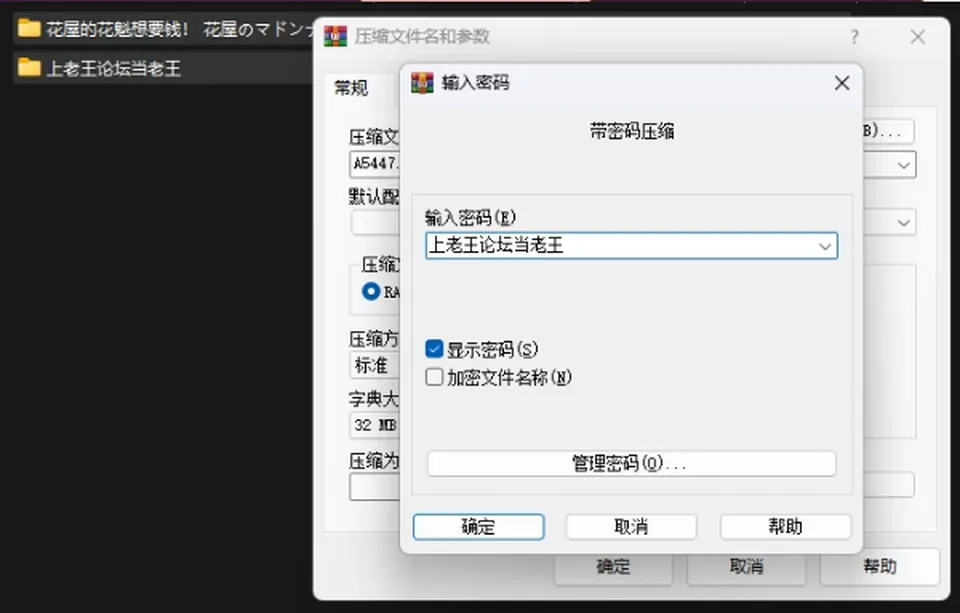960x613 pixels.
Task: Enable the 加密文件名称 checkbox
Action: [x=434, y=377]
